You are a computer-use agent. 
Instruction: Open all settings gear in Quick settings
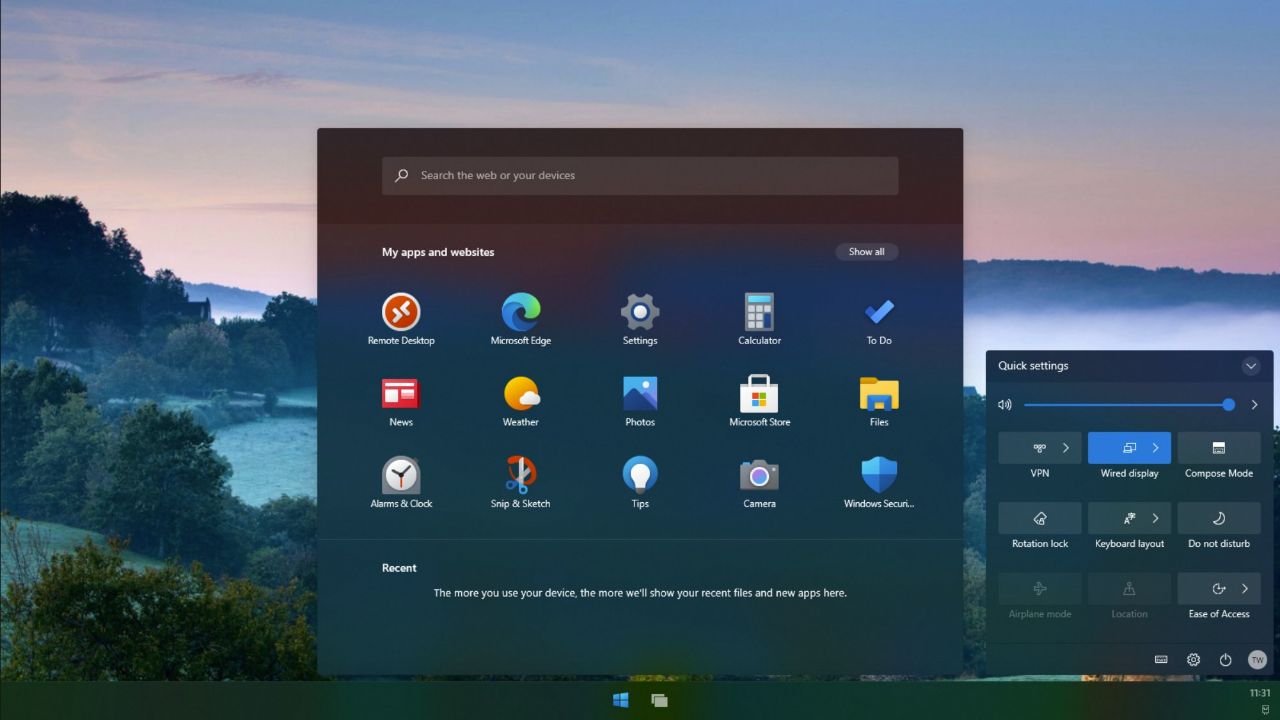tap(1193, 660)
